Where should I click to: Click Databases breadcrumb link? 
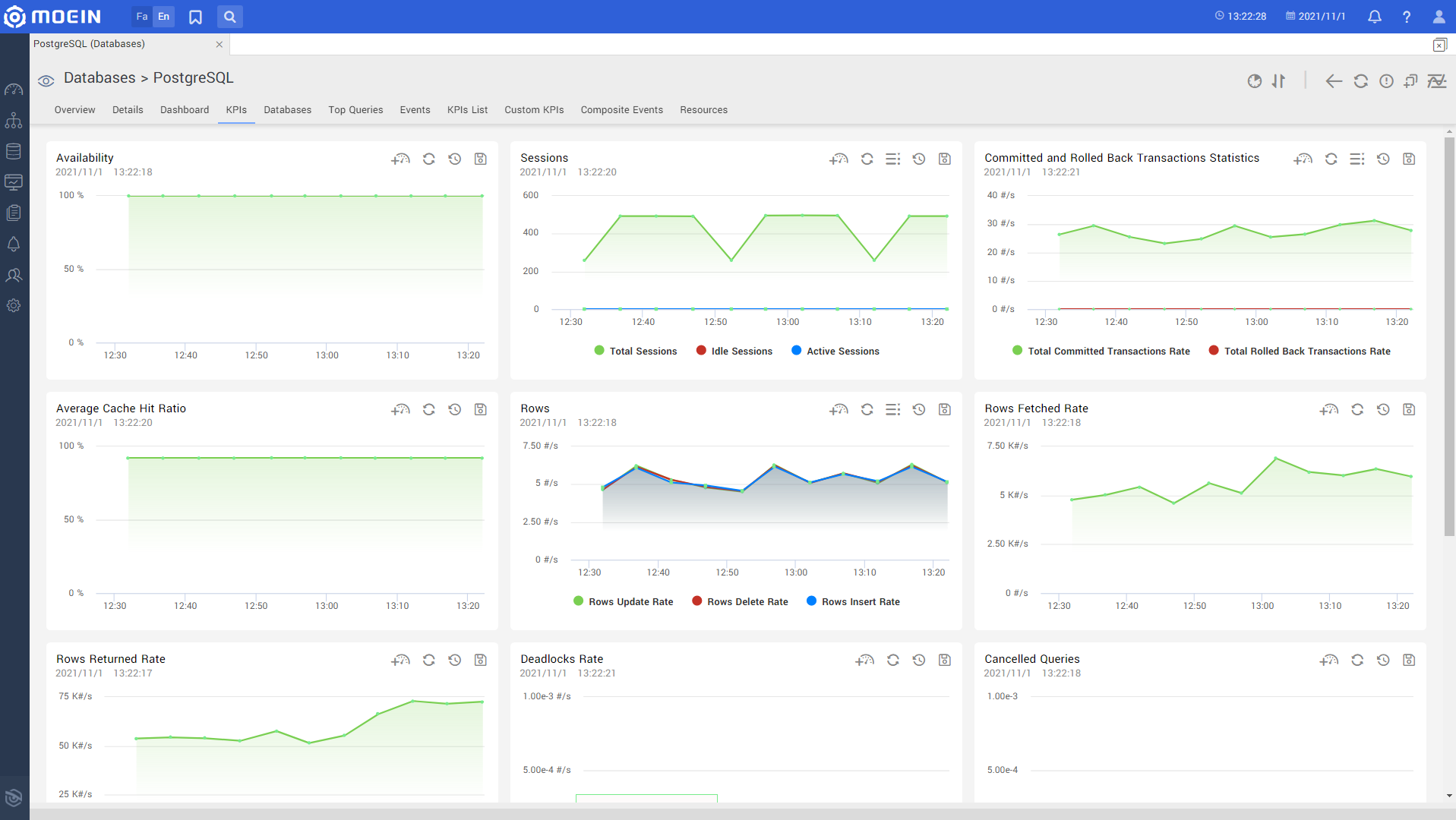[x=99, y=78]
